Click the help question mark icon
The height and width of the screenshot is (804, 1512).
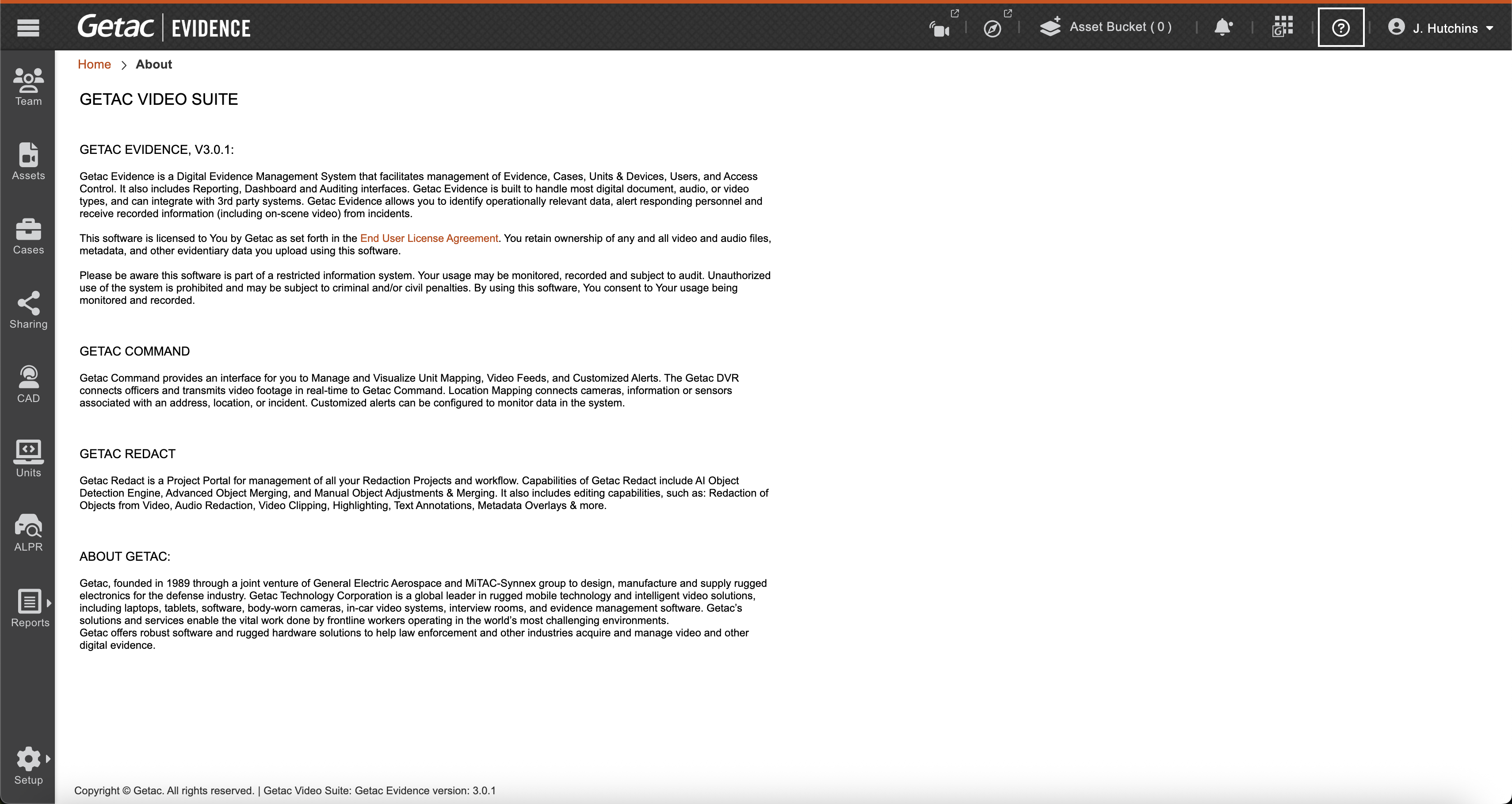pos(1340,27)
